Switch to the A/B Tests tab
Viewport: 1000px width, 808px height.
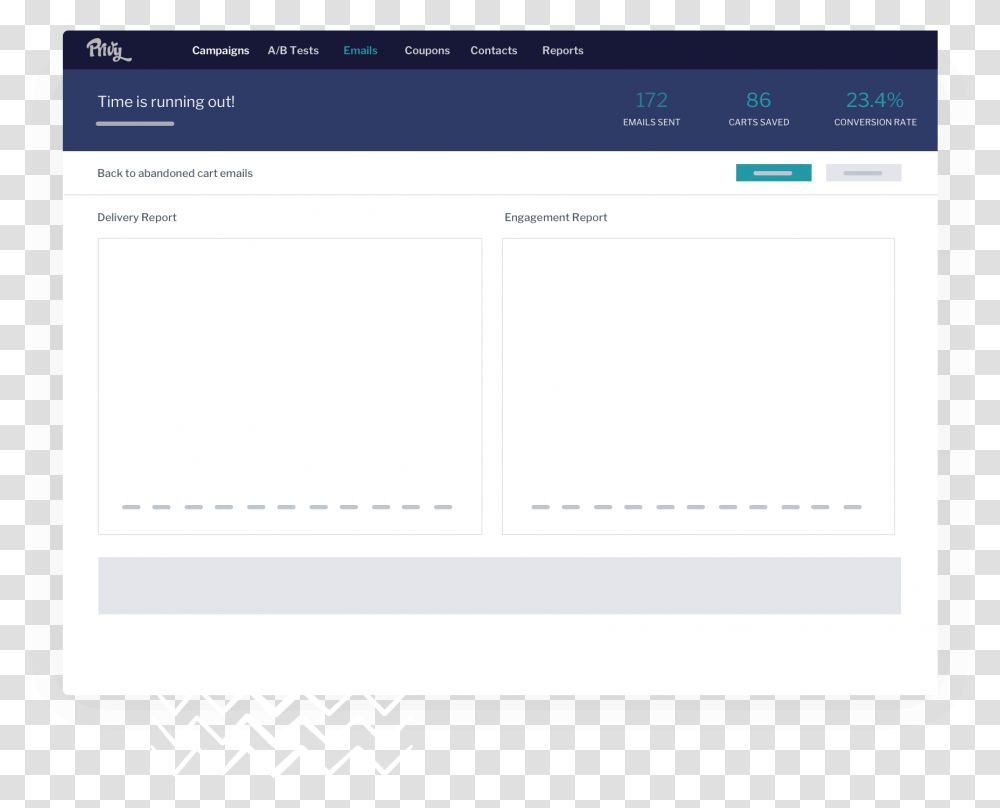293,50
